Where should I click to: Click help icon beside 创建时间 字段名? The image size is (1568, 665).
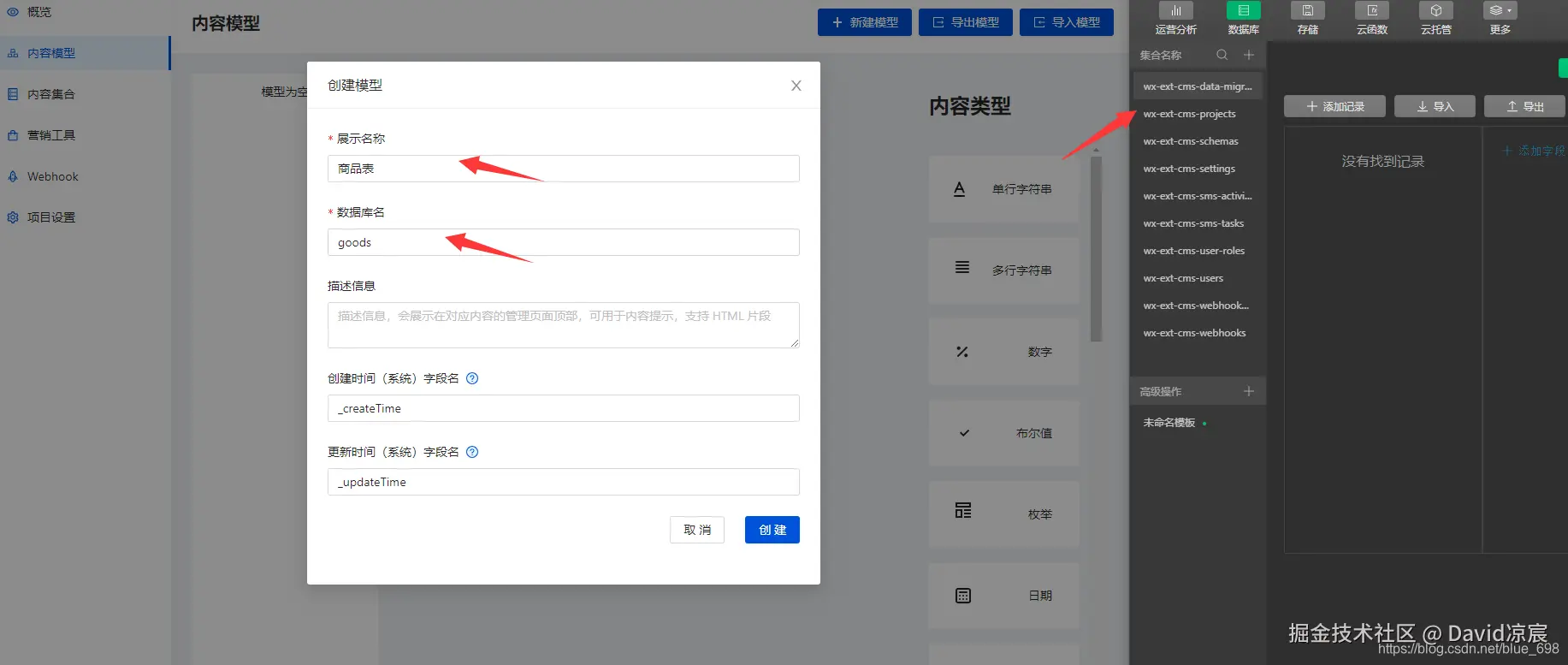click(472, 378)
